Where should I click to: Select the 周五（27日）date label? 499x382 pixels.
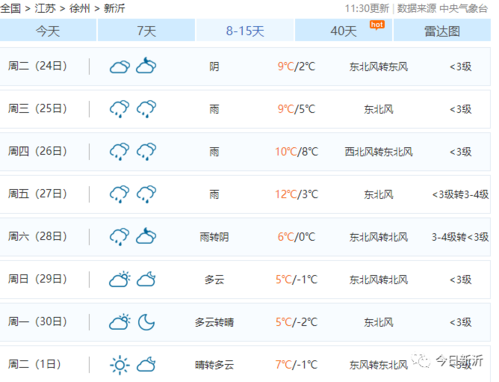37,194
